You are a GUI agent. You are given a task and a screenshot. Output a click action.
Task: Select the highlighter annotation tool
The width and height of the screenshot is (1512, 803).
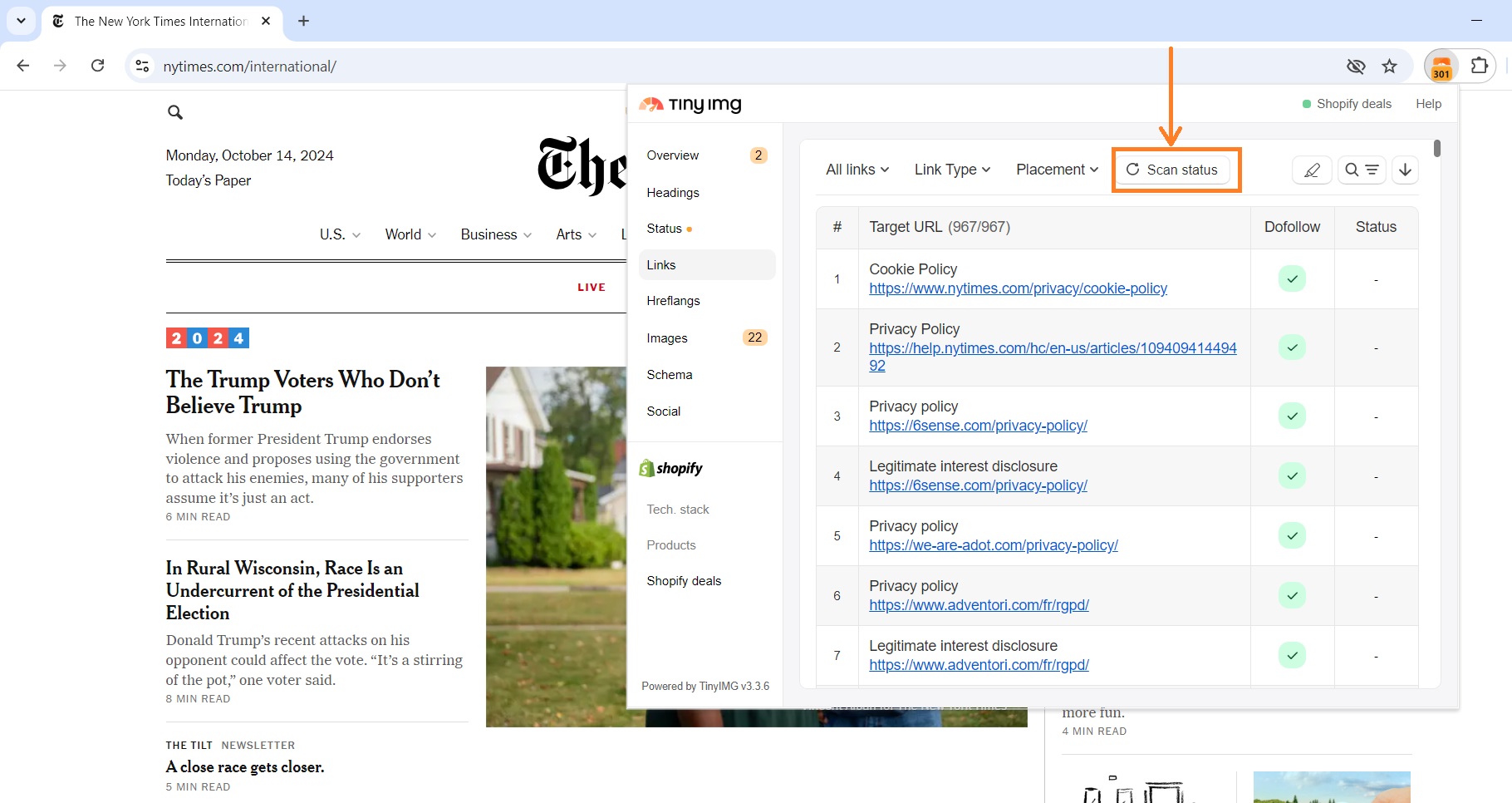click(1312, 170)
